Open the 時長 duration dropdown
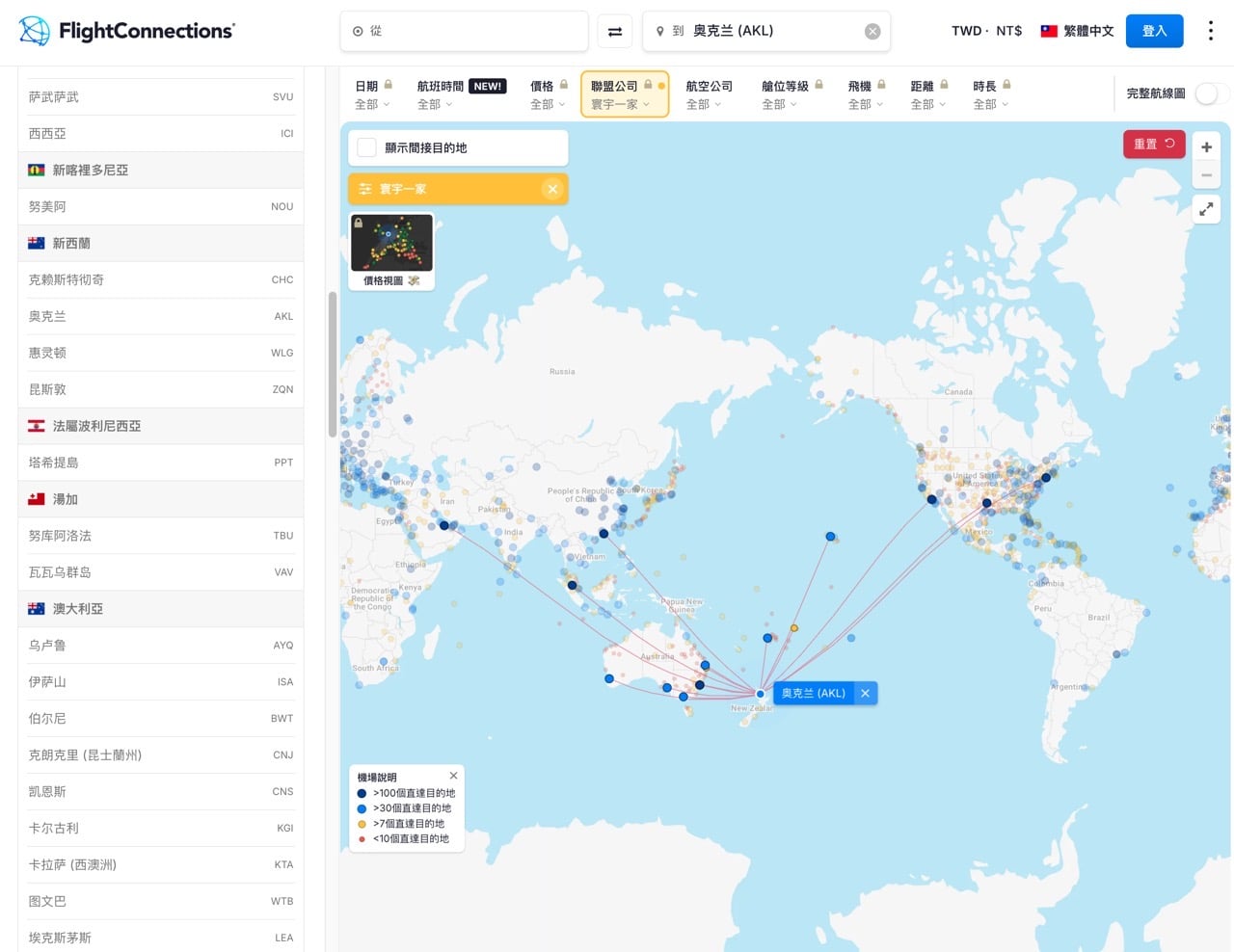Image resolution: width=1234 pixels, height=952 pixels. click(992, 94)
